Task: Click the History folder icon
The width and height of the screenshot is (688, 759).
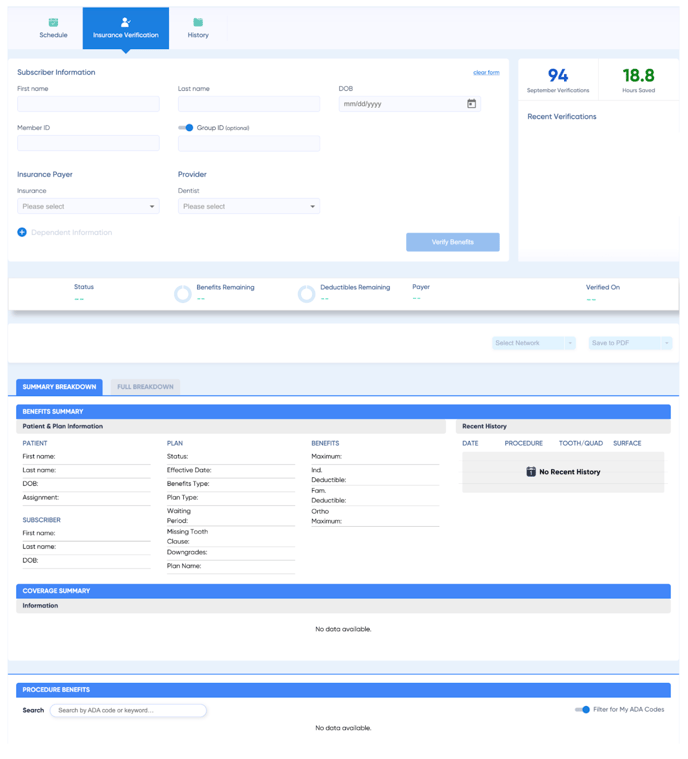Action: pos(198,22)
